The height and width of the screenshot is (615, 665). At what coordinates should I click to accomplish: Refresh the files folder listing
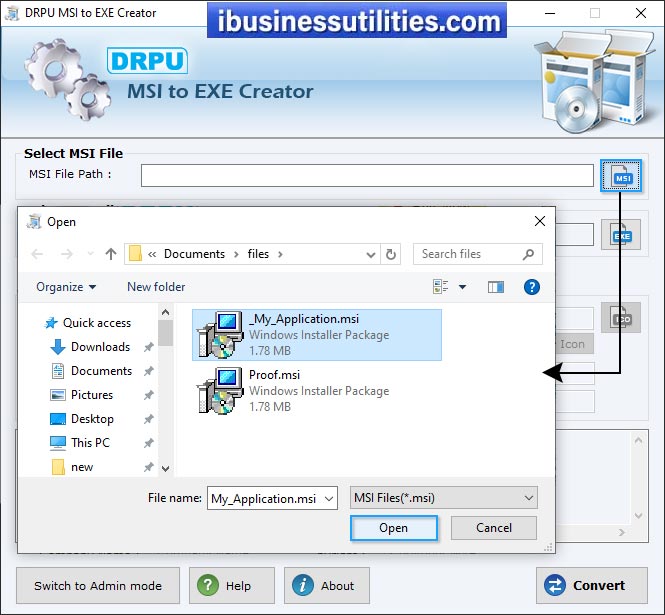tap(391, 254)
